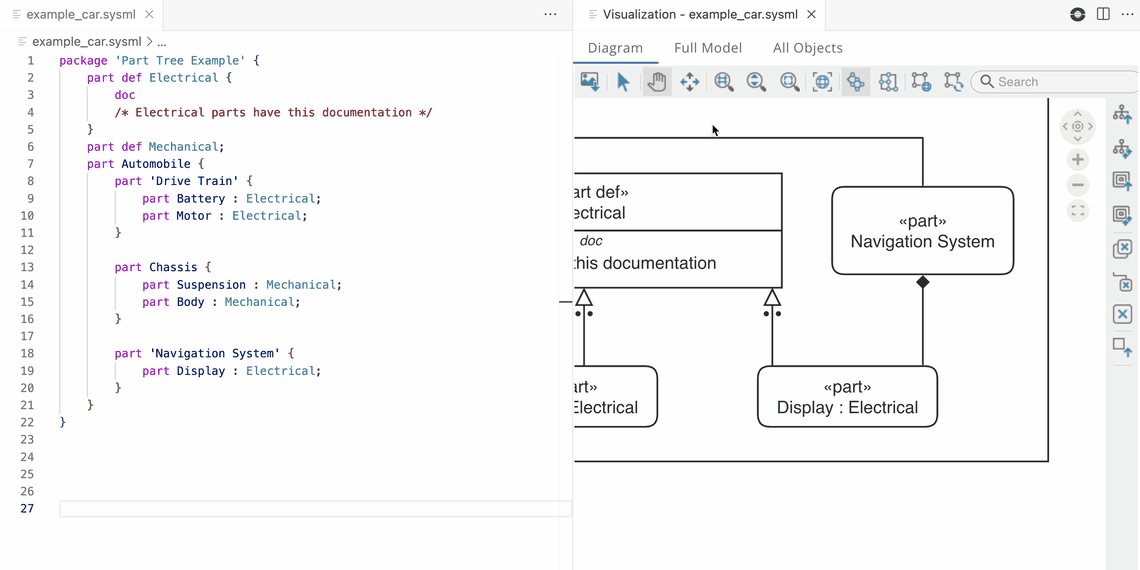Toggle fullscreen fit view button
This screenshot has width=1140, height=570.
click(x=1077, y=211)
